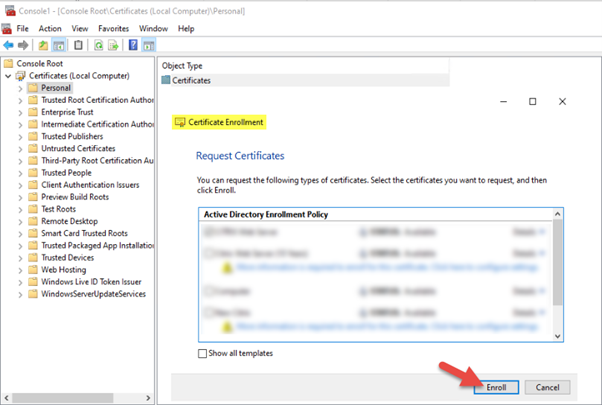
Task: Select the Console Root tree item label
Action: [40, 63]
